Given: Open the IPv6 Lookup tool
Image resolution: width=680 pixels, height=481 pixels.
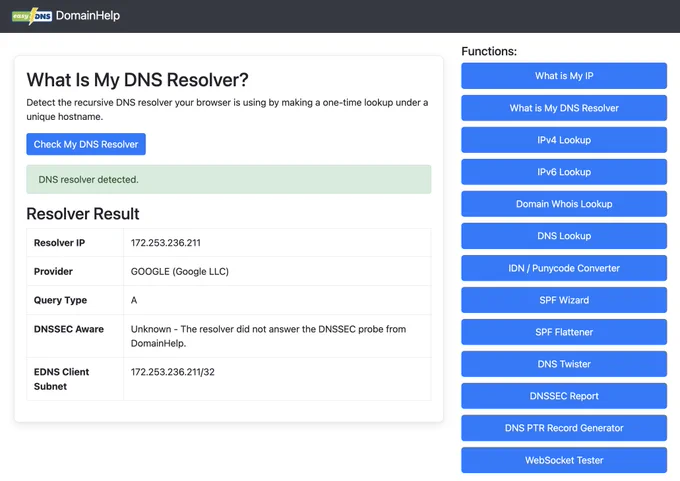Looking at the screenshot, I should pos(564,172).
